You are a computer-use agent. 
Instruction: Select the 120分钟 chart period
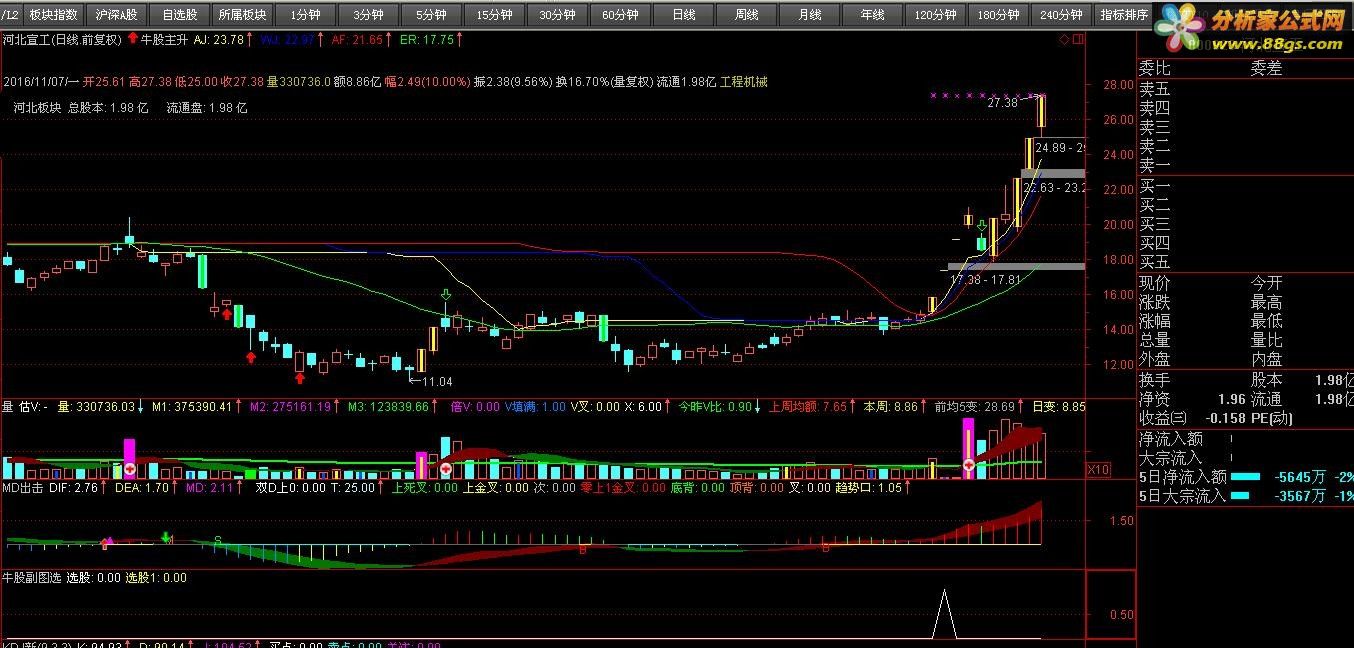coord(936,15)
